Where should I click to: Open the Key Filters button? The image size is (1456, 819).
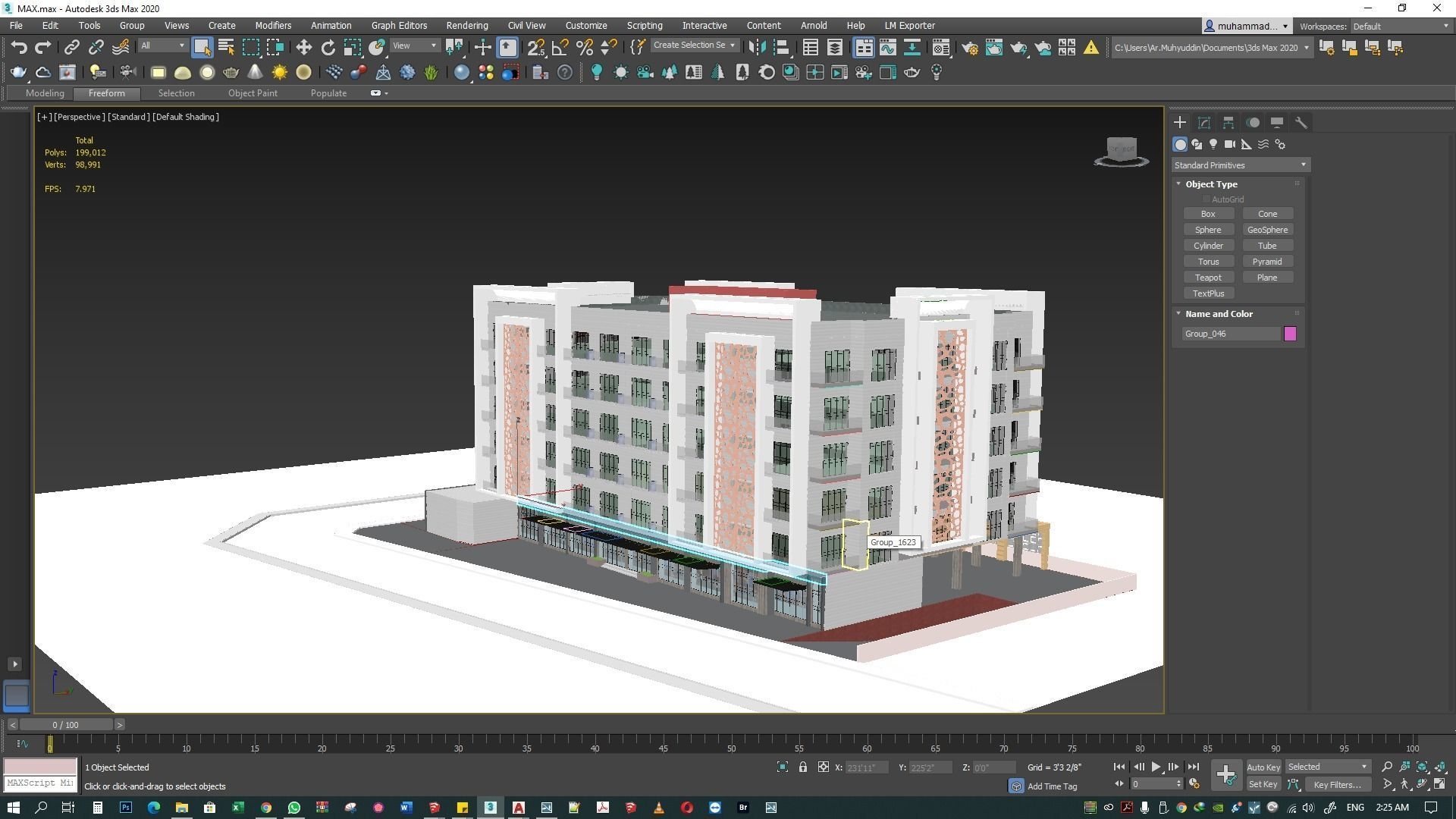1338,785
